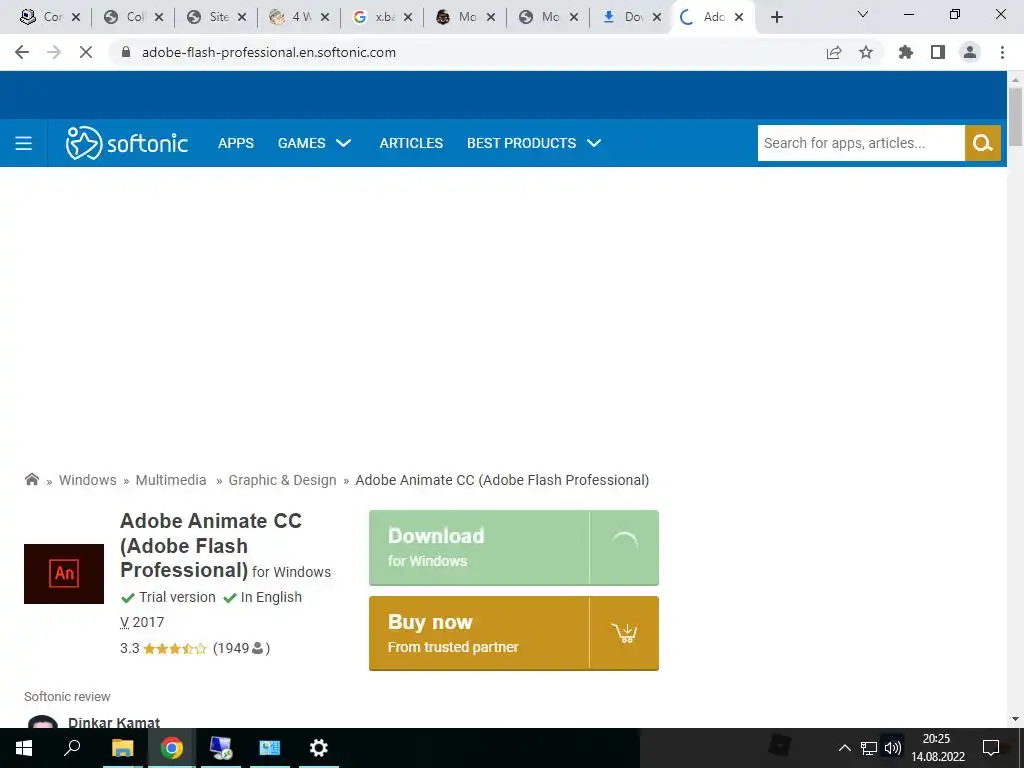
Task: Open File Explorer from taskbar
Action: click(122, 748)
